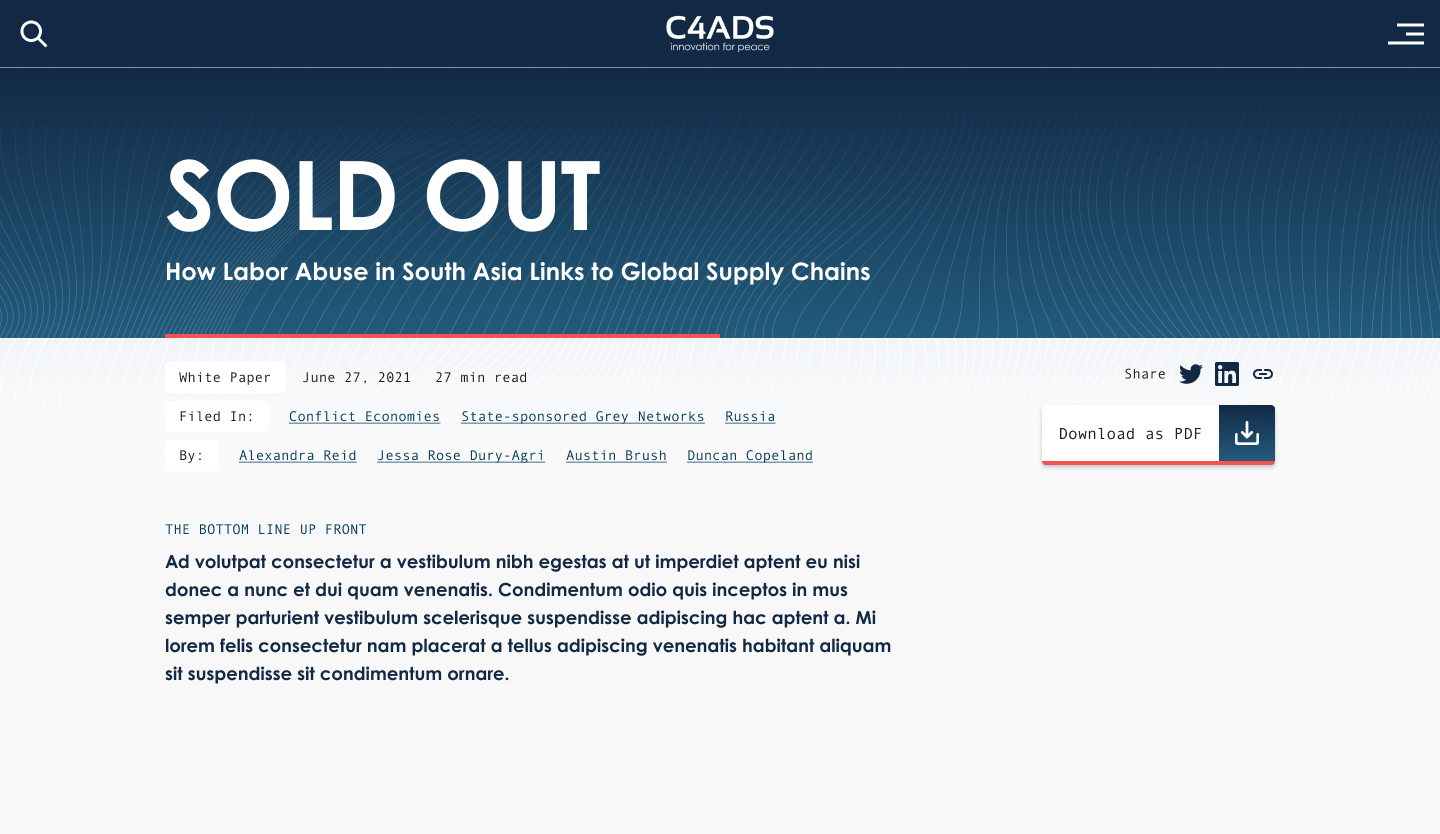Image resolution: width=1440 pixels, height=834 pixels.
Task: Share article on Twitter
Action: pos(1191,374)
